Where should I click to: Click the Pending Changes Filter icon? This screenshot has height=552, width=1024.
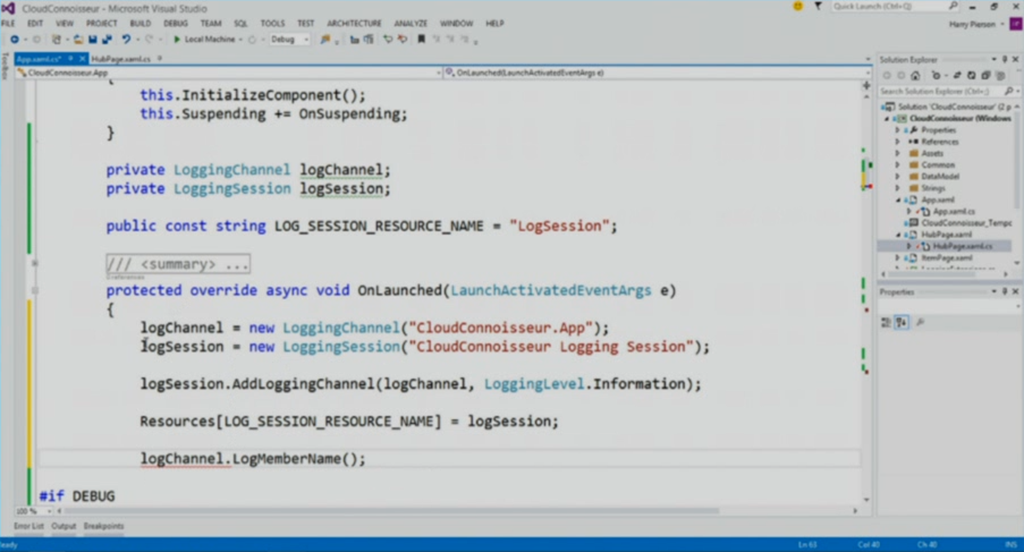pos(937,75)
